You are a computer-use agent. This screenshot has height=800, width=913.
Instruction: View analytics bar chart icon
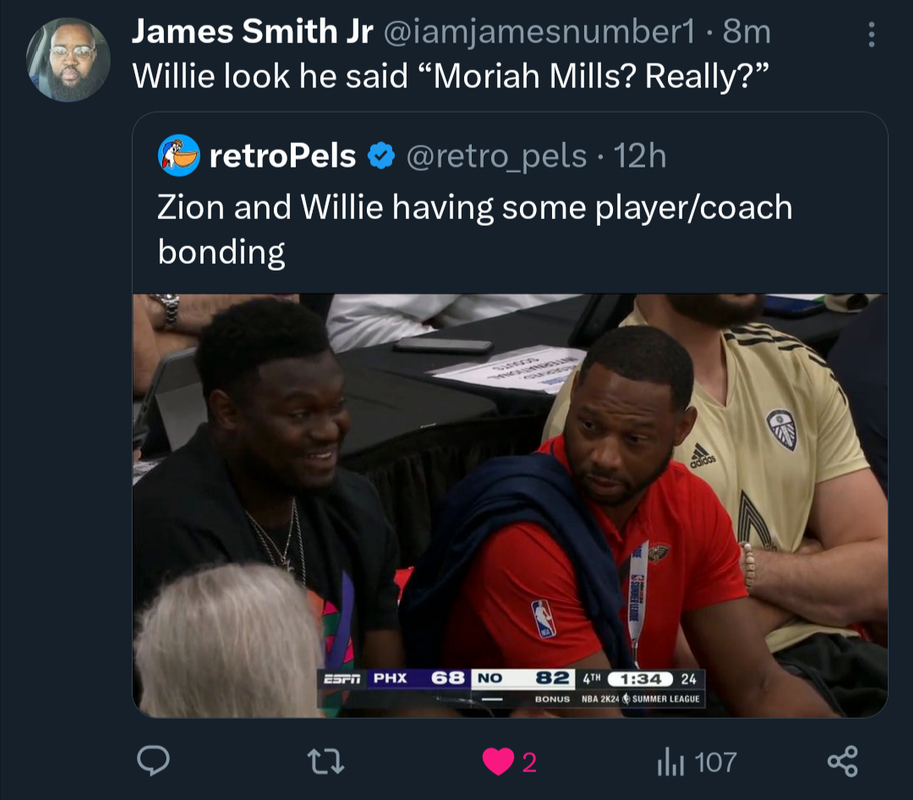[x=670, y=762]
